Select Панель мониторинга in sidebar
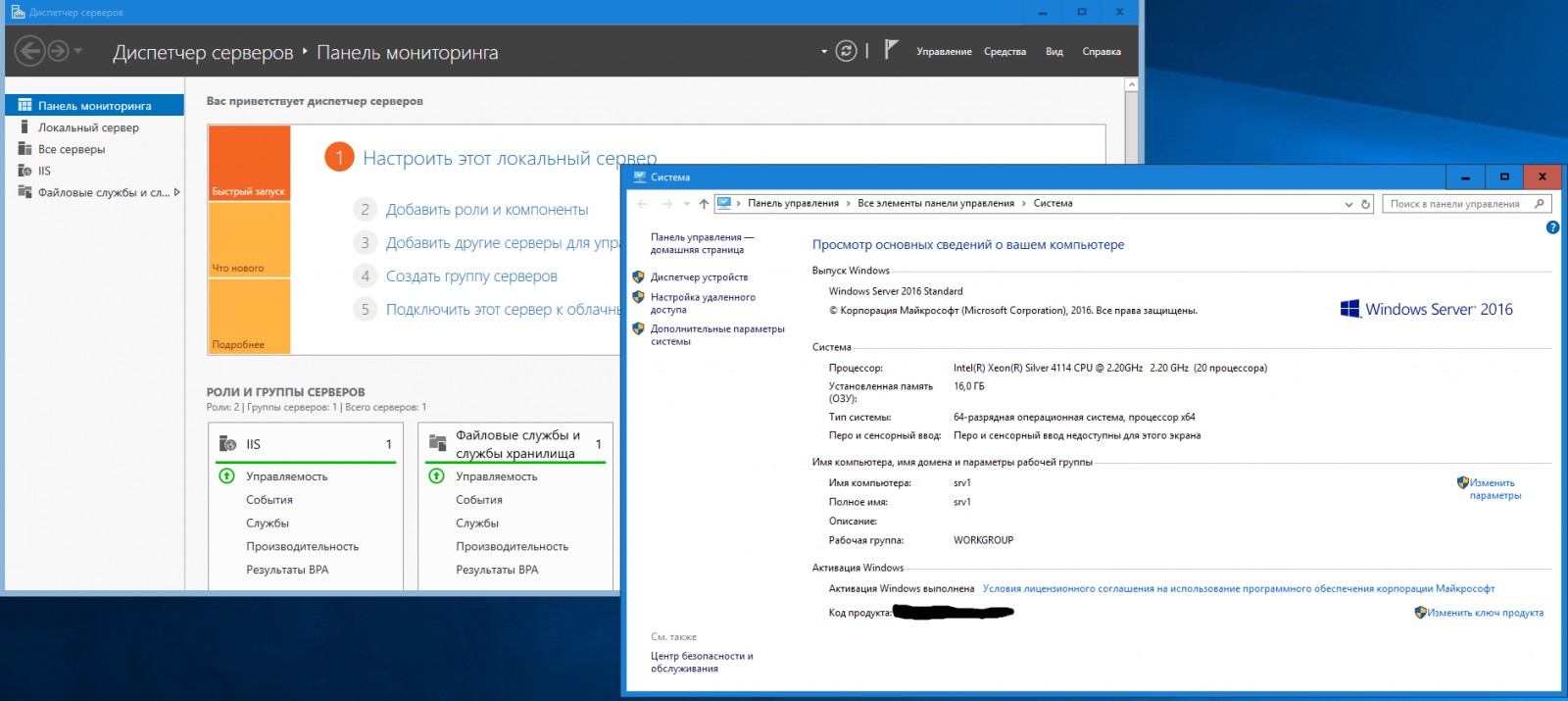1568x701 pixels. coord(94,105)
